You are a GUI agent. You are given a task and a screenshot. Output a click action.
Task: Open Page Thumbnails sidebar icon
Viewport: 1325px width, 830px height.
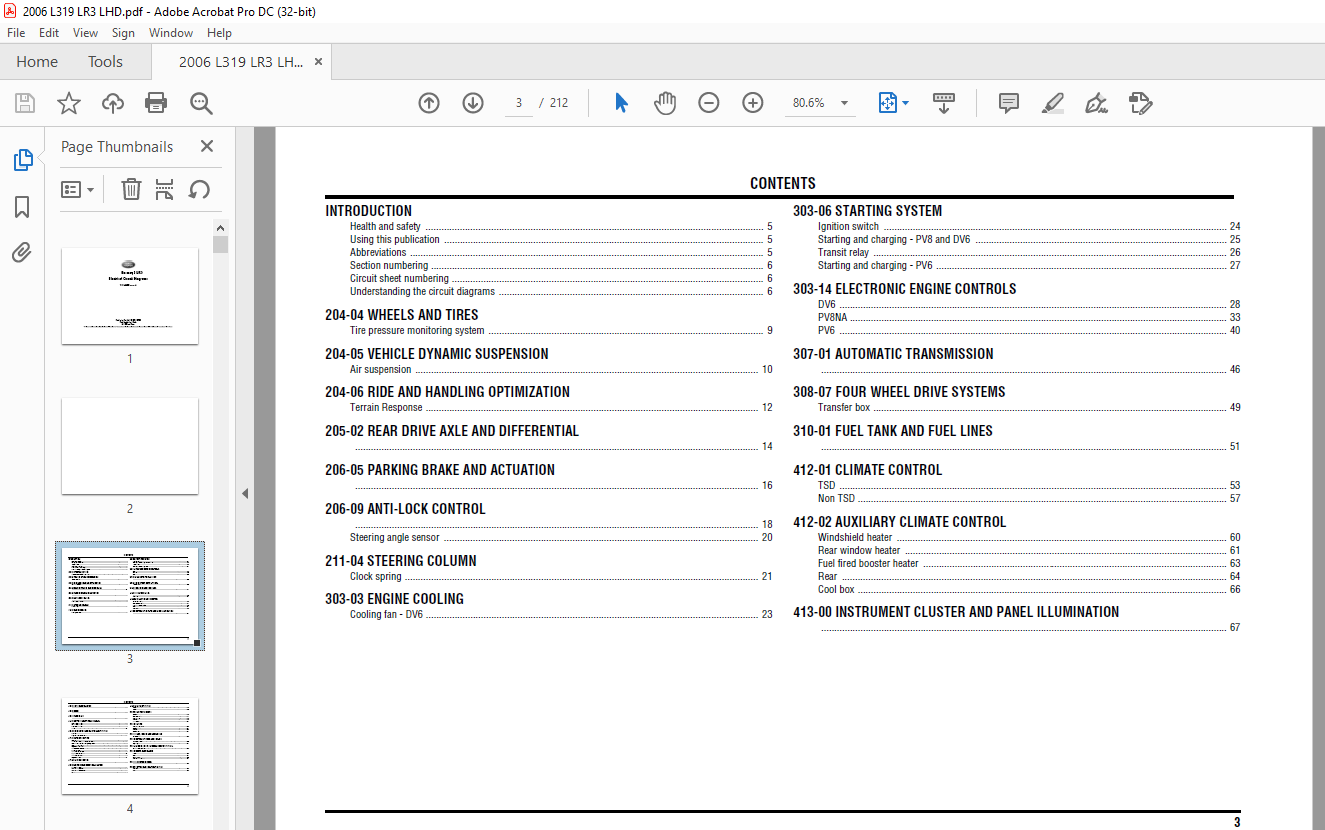22,160
